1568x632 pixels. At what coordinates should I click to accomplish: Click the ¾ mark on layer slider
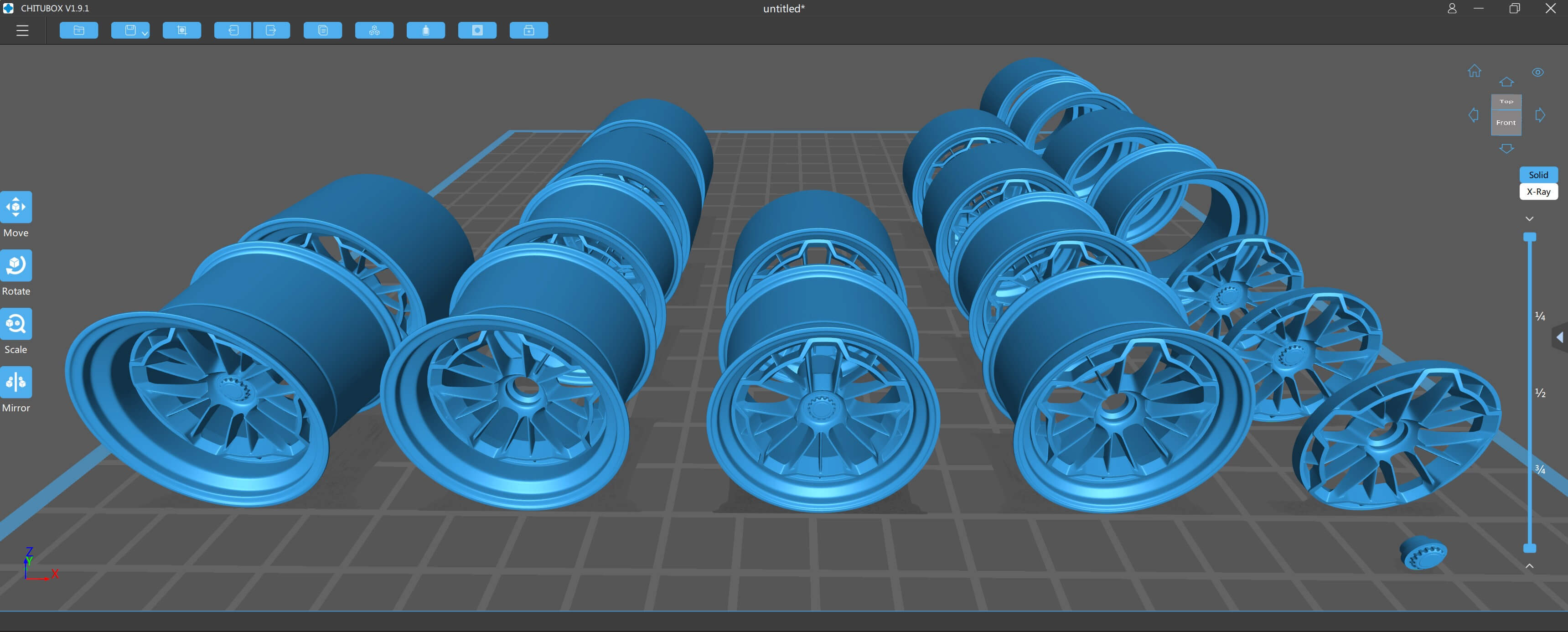pos(1541,469)
